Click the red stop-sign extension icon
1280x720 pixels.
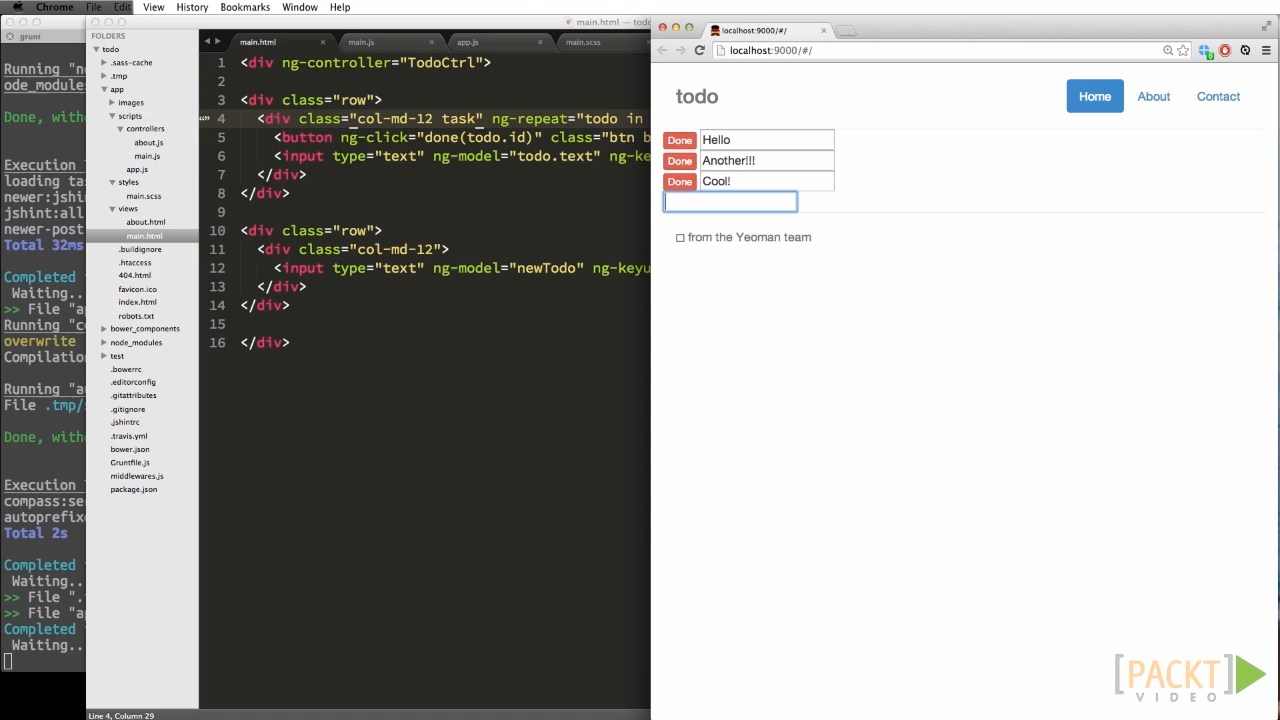click(x=1225, y=50)
